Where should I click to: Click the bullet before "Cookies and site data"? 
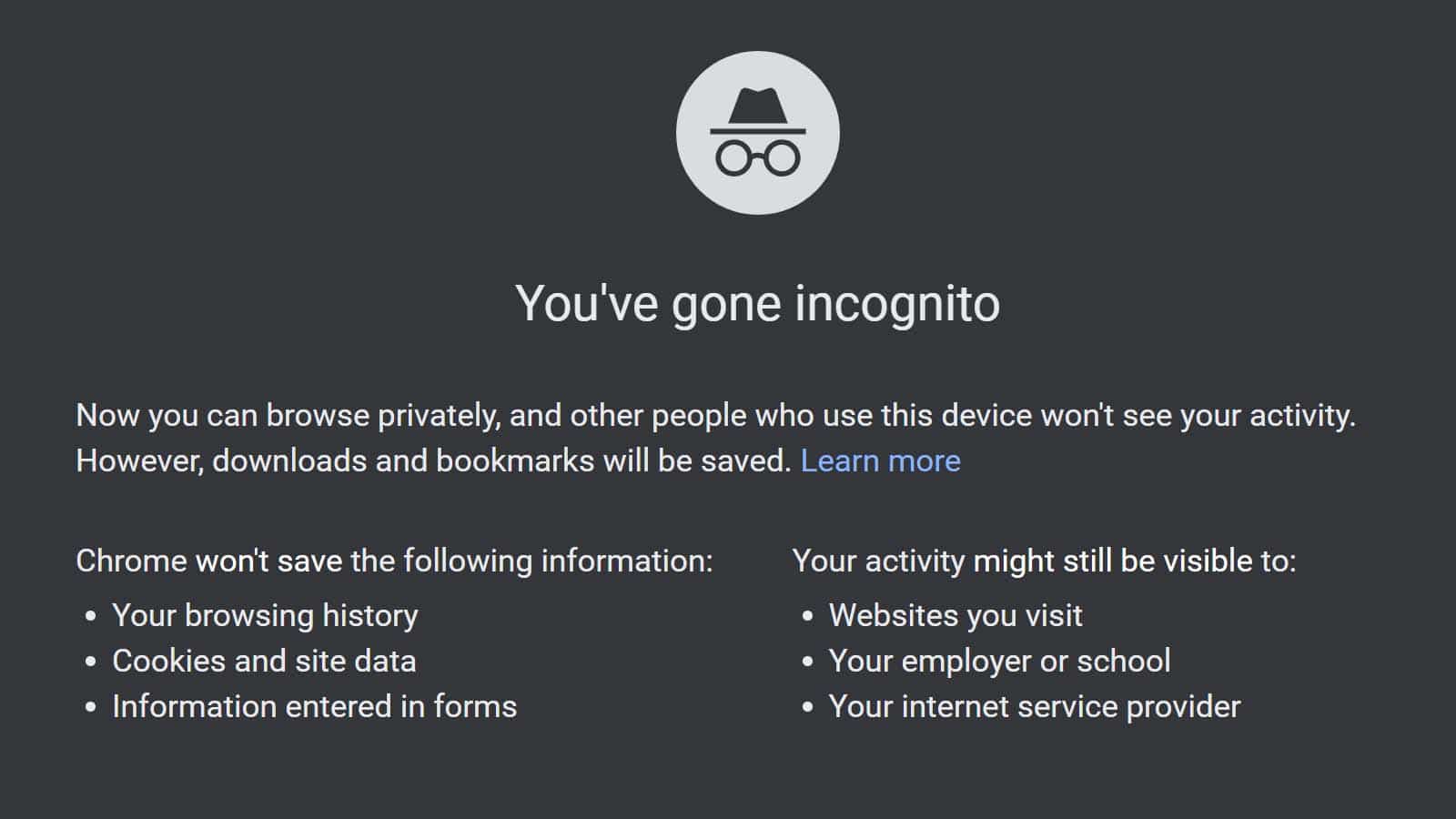tap(90, 662)
